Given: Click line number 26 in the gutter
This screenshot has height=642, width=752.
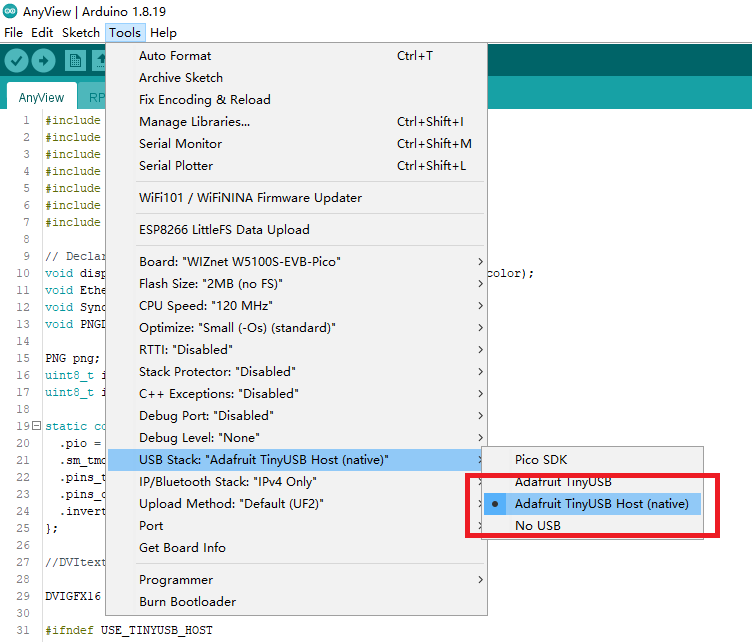Looking at the screenshot, I should [23, 545].
